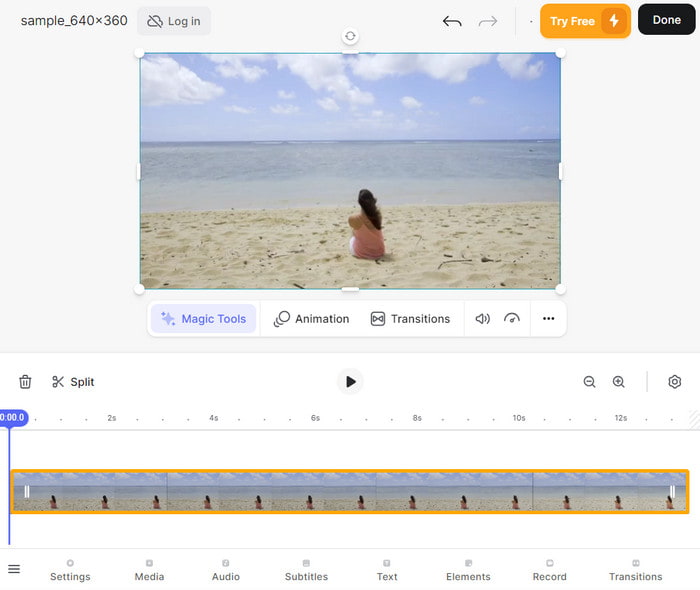Click the speed gauge icon

(x=512, y=319)
